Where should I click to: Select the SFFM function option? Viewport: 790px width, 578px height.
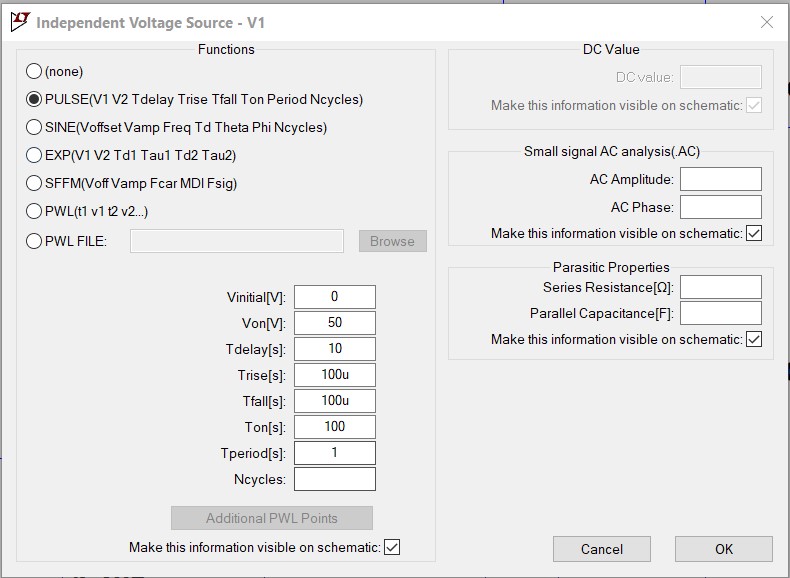34,183
